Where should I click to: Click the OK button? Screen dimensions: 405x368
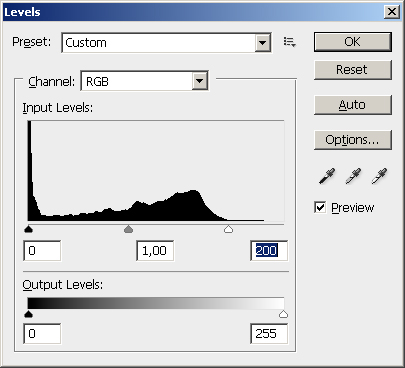(x=353, y=42)
